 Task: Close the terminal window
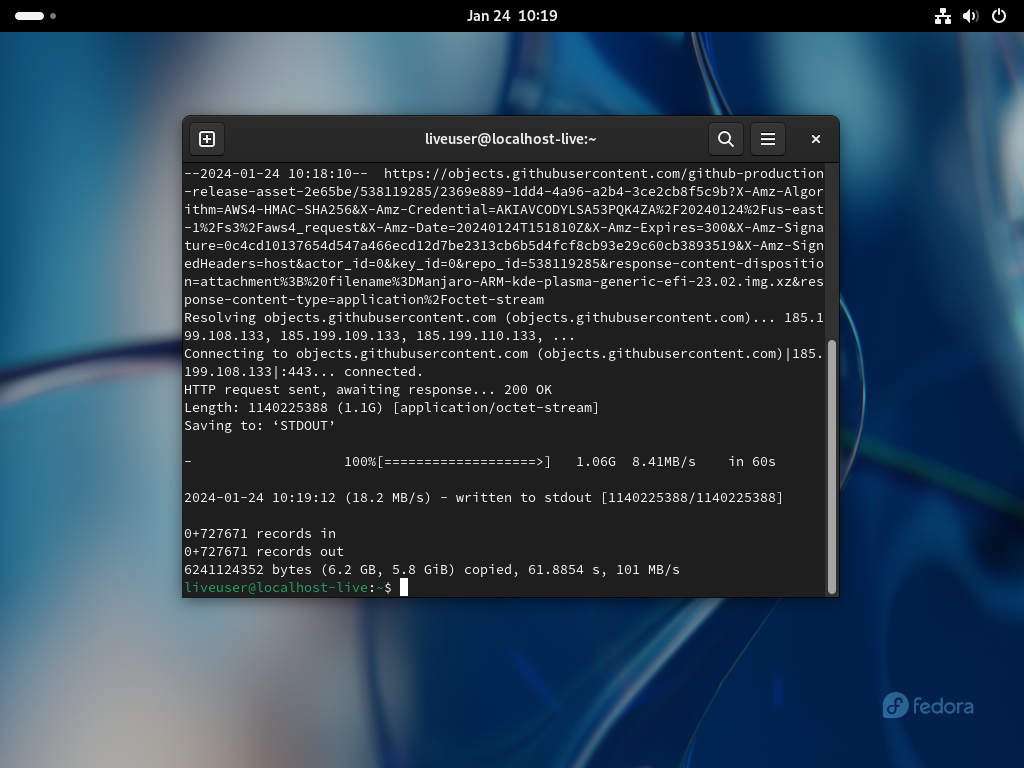[x=816, y=139]
